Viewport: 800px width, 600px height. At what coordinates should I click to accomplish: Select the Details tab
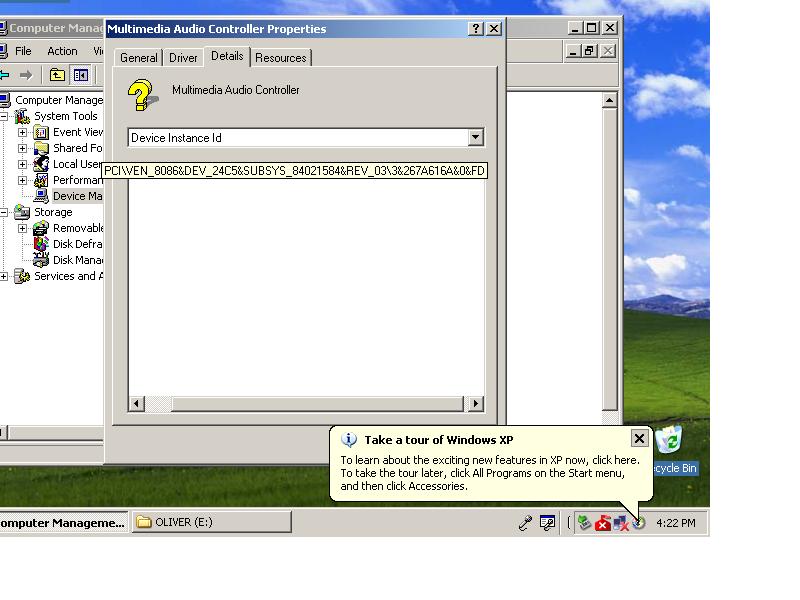click(227, 56)
